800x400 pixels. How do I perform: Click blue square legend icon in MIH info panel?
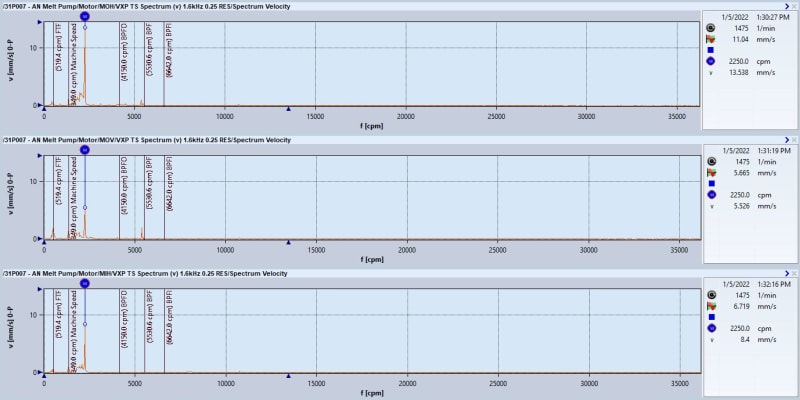(x=712, y=317)
